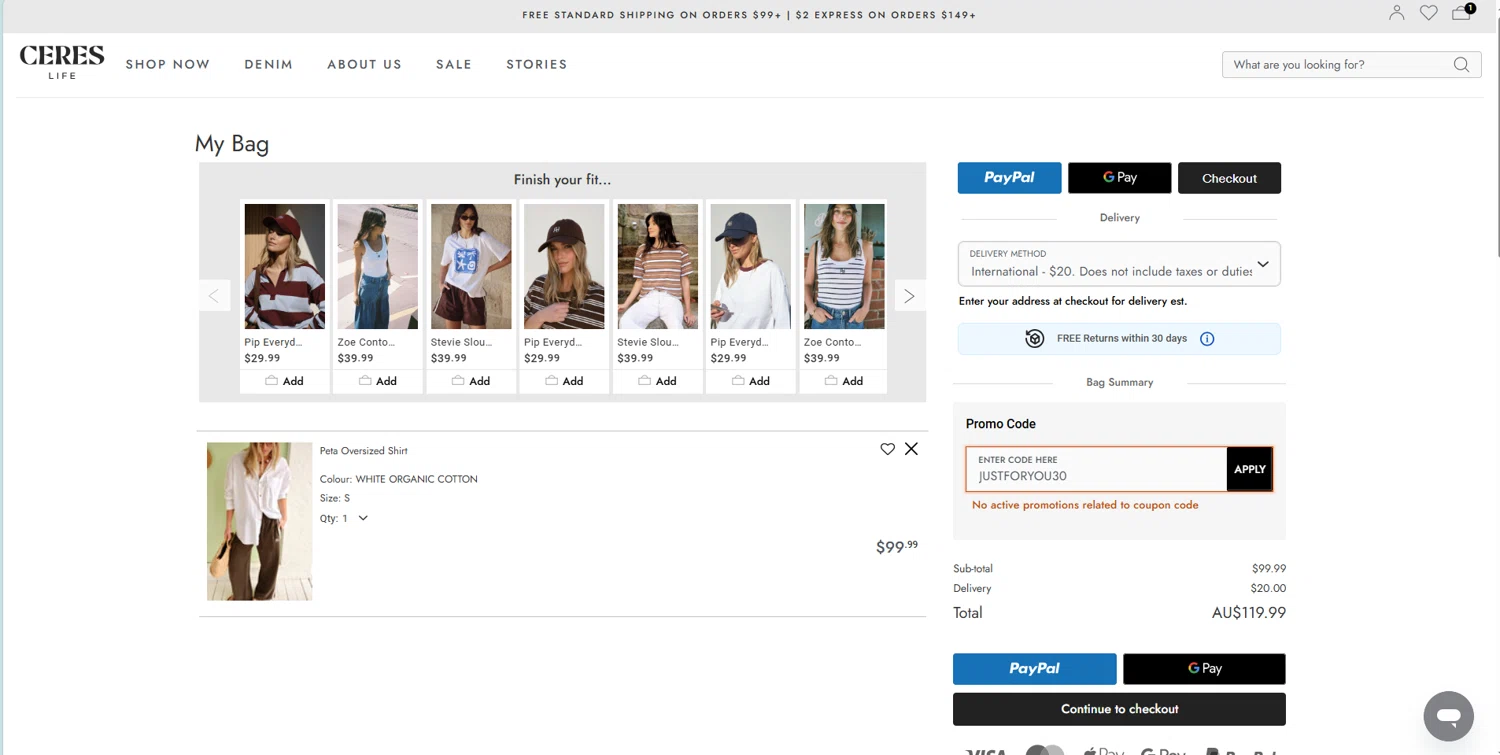Image resolution: width=1500 pixels, height=755 pixels.
Task: Show previous carousel products with left arrow
Action: point(214,296)
